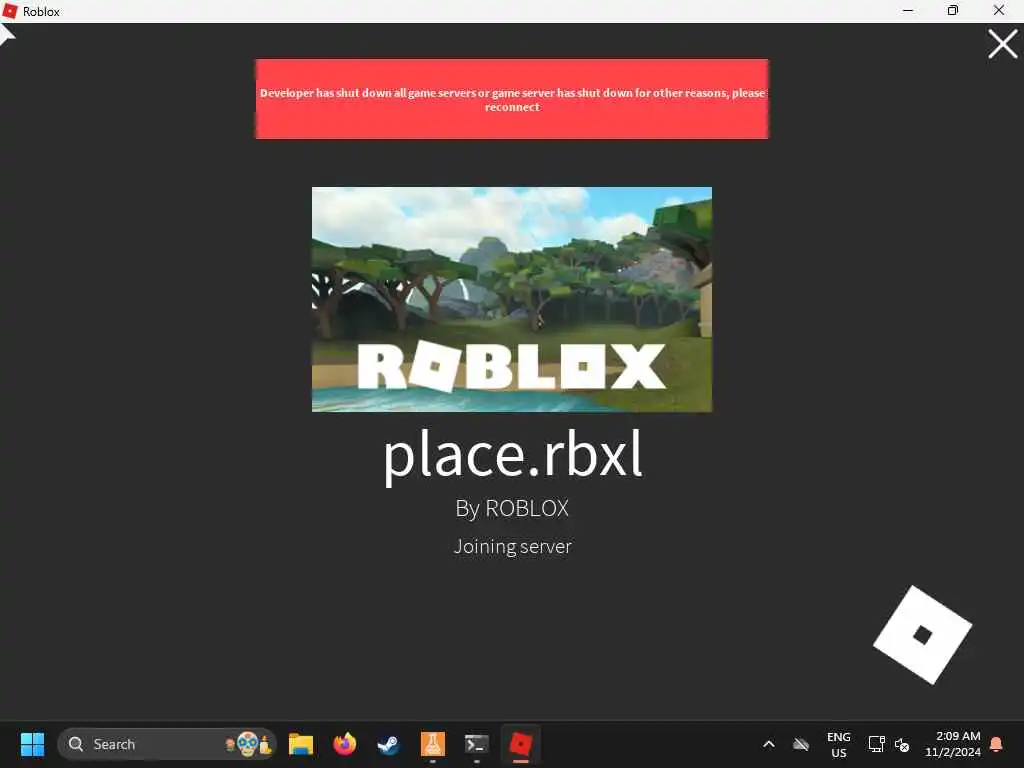Close the Roblox loading screen with the X
1024x768 pixels.
pos(1002,44)
